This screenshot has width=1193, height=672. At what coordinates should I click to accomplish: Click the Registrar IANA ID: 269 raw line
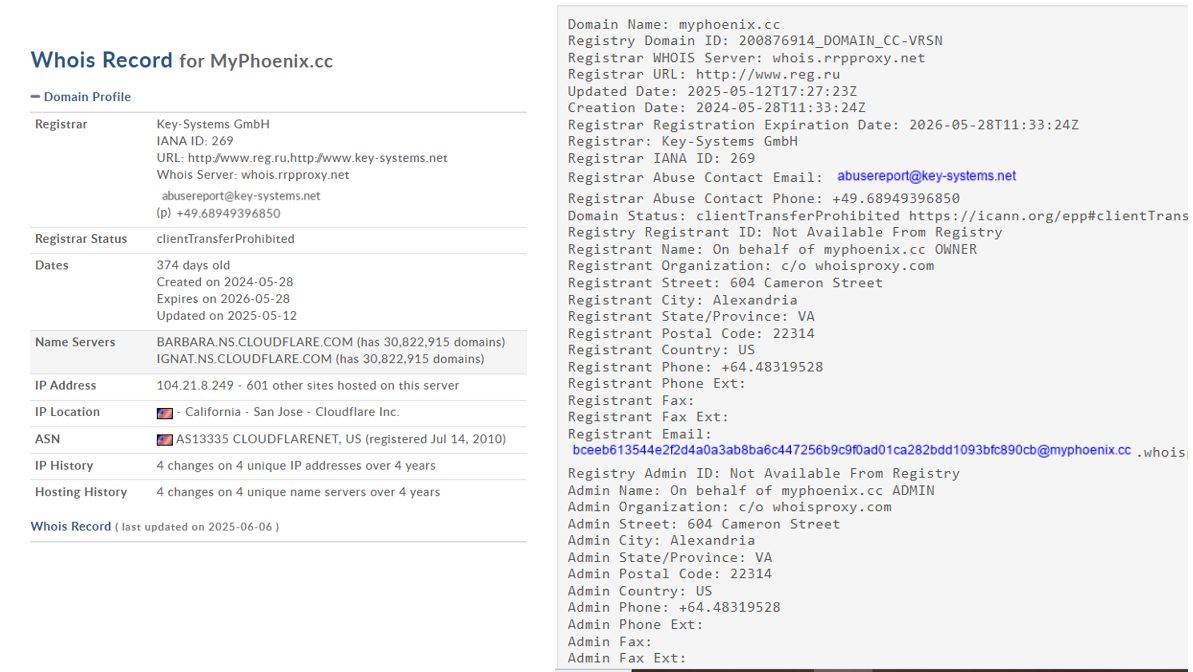(x=661, y=158)
